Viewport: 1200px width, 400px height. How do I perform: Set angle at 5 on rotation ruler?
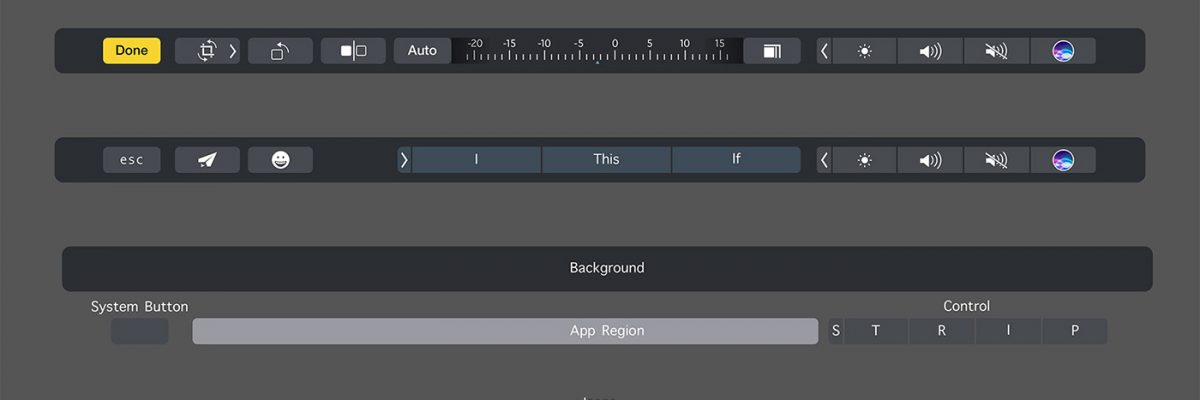[x=649, y=45]
